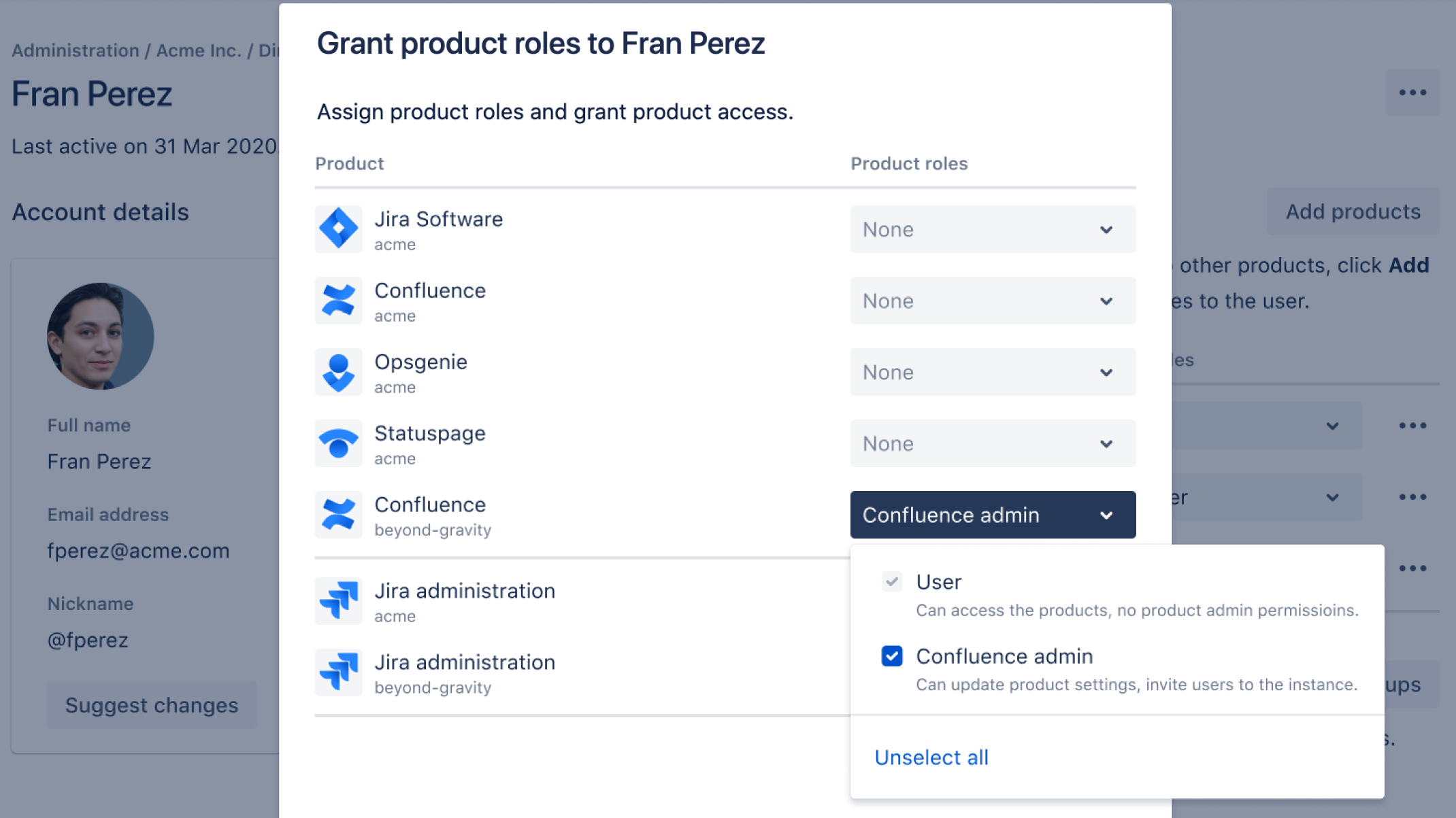Click Fran Perez's profile photo
This screenshot has height=818, width=1456.
click(x=99, y=335)
